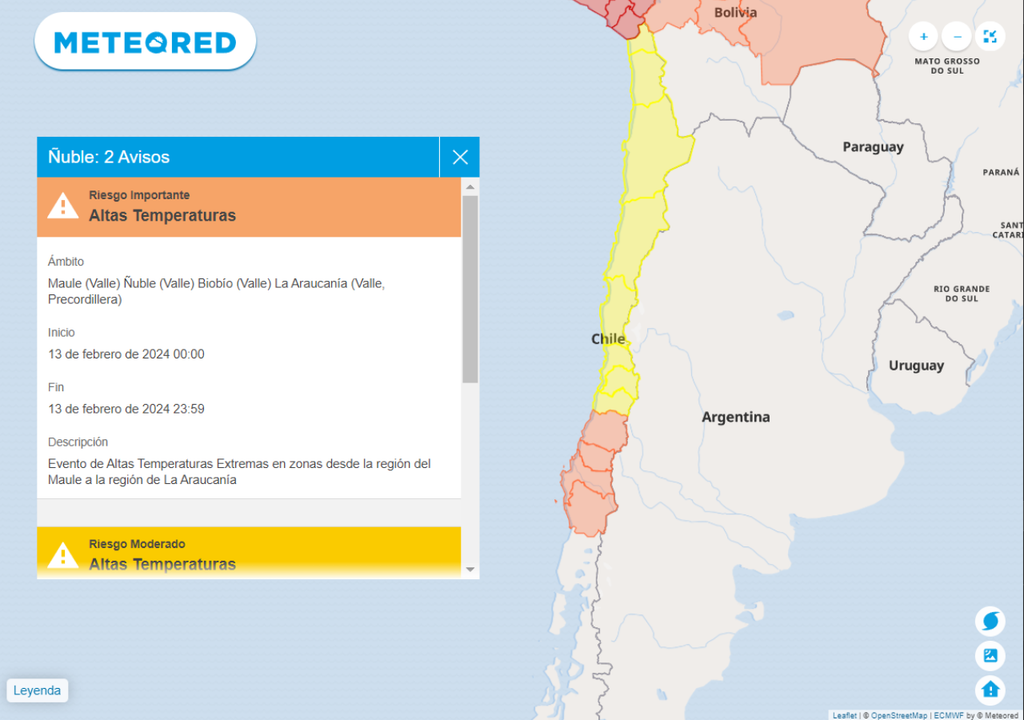Screen dimensions: 1024x720
Task: Open the Leaflet attribution link
Action: (843, 715)
